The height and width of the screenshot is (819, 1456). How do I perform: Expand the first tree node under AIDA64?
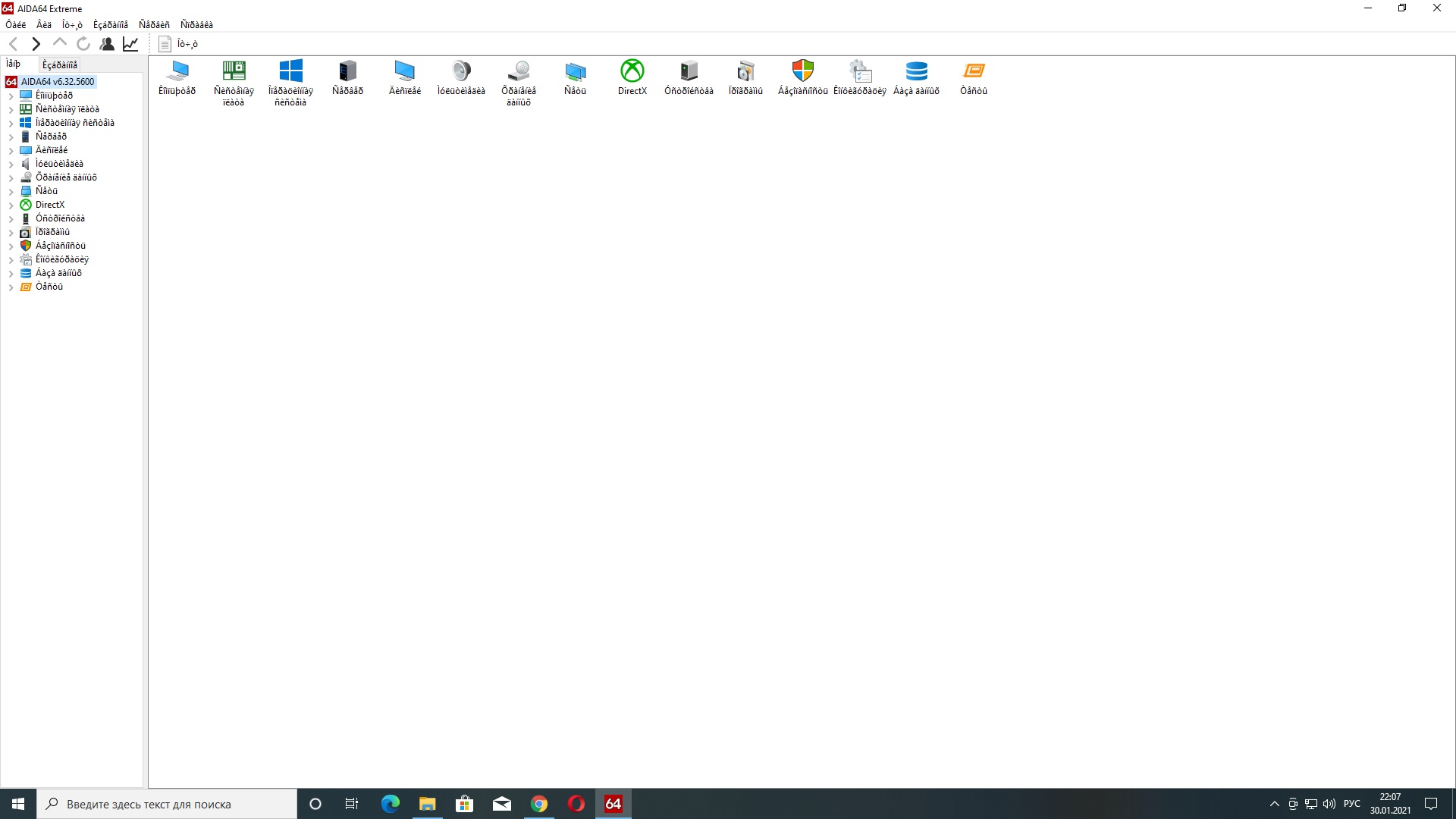pyautogui.click(x=11, y=96)
